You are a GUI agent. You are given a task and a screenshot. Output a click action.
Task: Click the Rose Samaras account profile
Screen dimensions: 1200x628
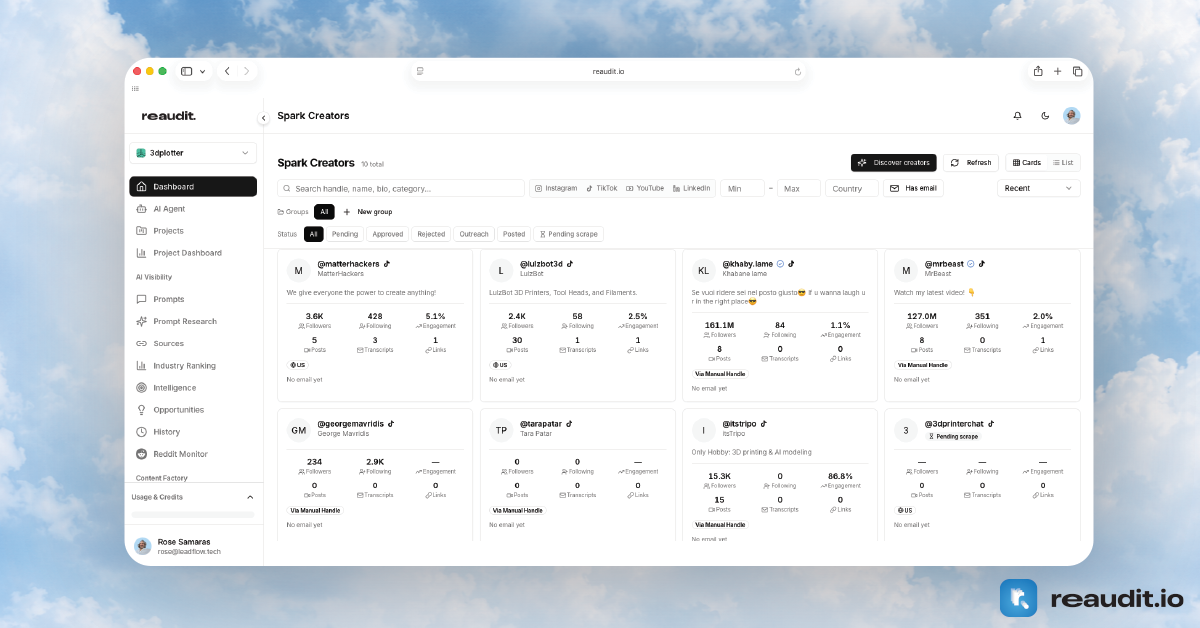click(193, 546)
